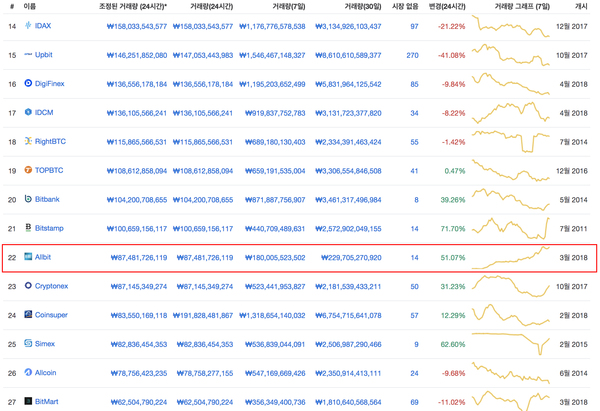
Task: Click Simex change value 62.60%
Action: click(453, 344)
